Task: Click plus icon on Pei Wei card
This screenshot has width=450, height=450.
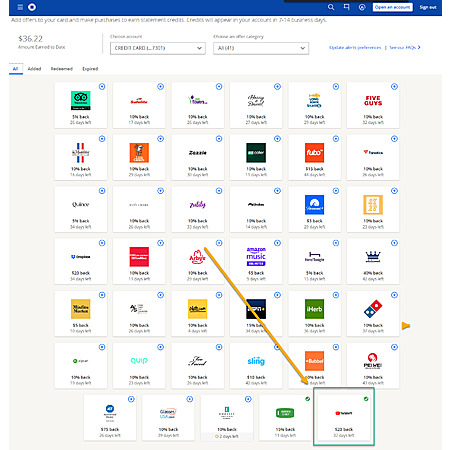Action: [x=394, y=347]
